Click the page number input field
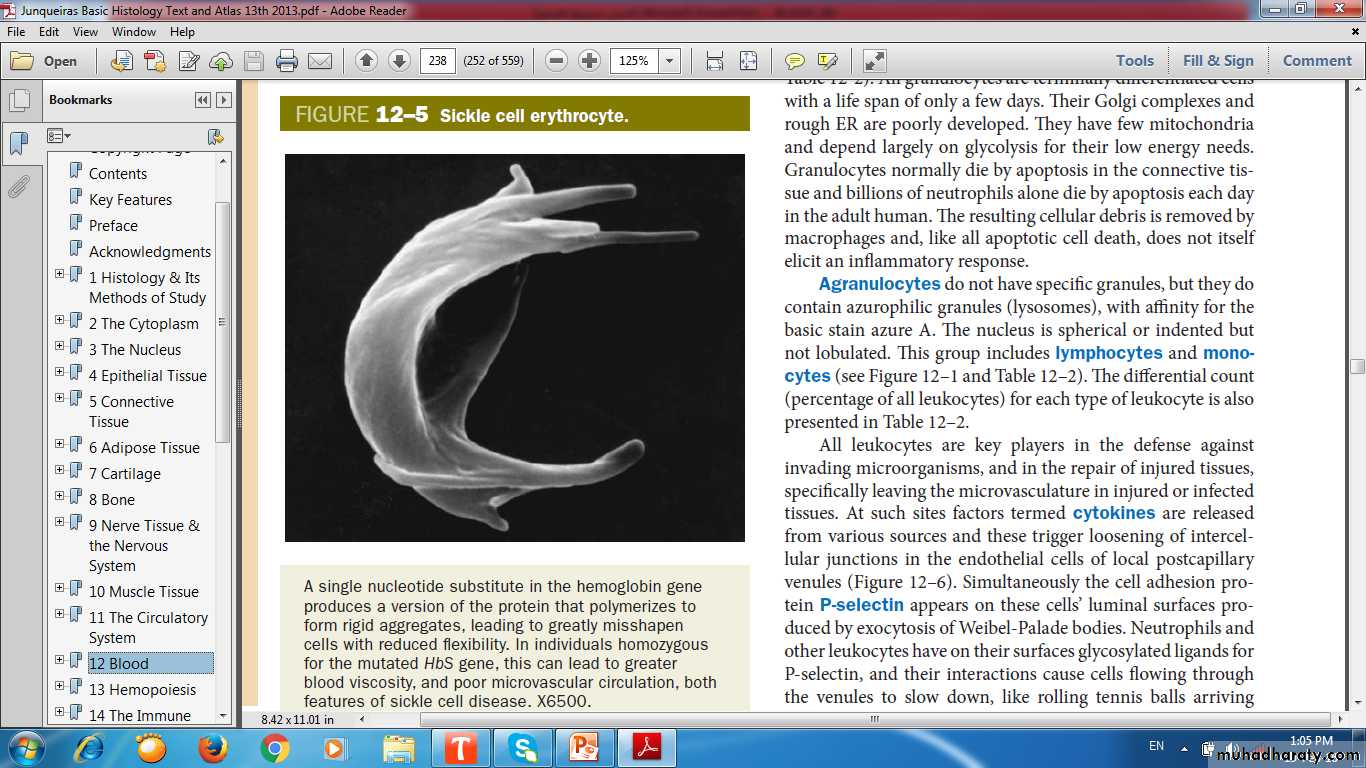The height and width of the screenshot is (768, 1366). [437, 61]
